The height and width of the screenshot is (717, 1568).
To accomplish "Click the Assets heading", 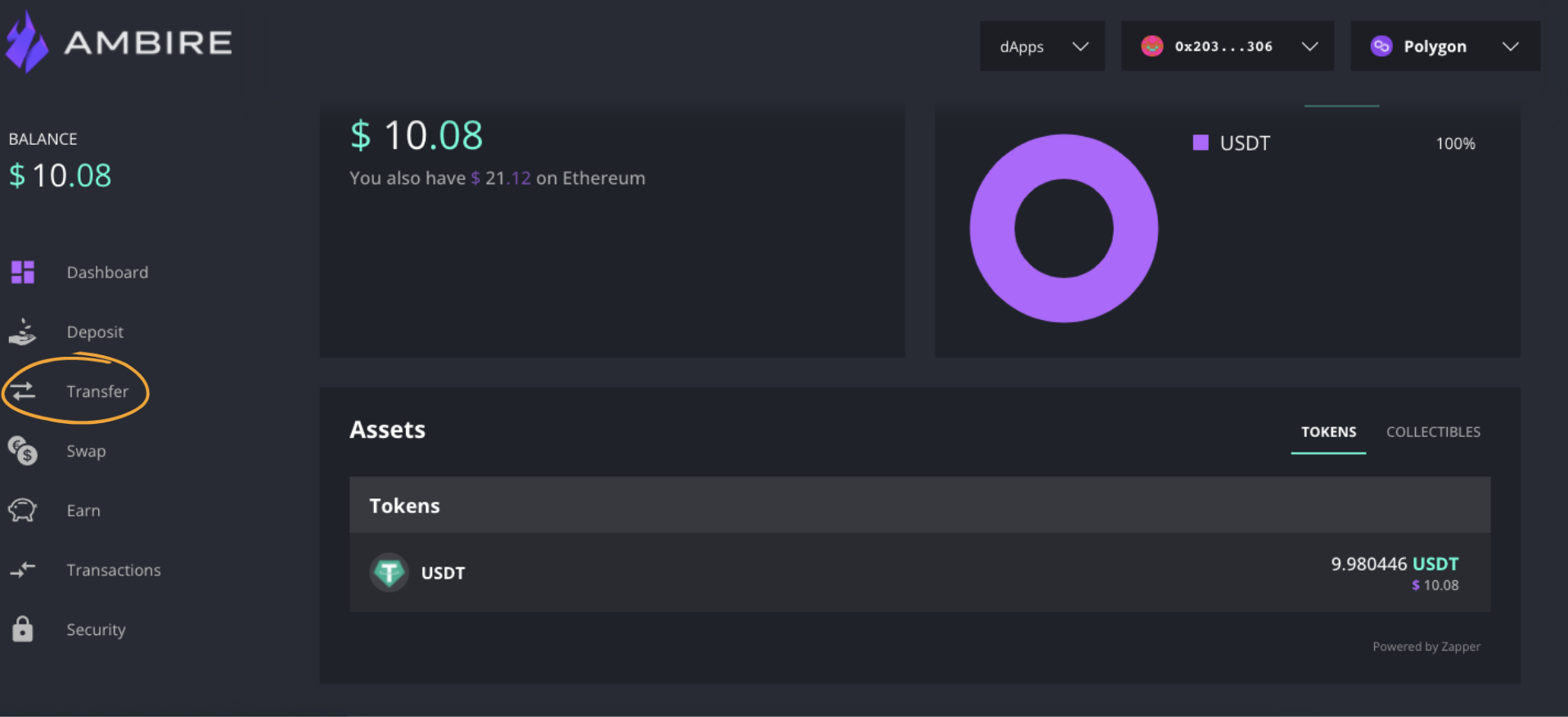I will (387, 430).
